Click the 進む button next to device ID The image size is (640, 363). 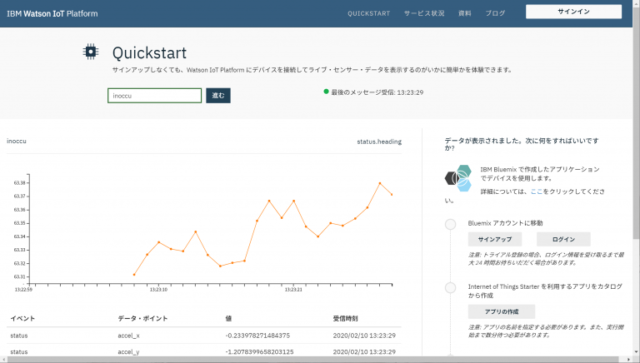point(218,96)
